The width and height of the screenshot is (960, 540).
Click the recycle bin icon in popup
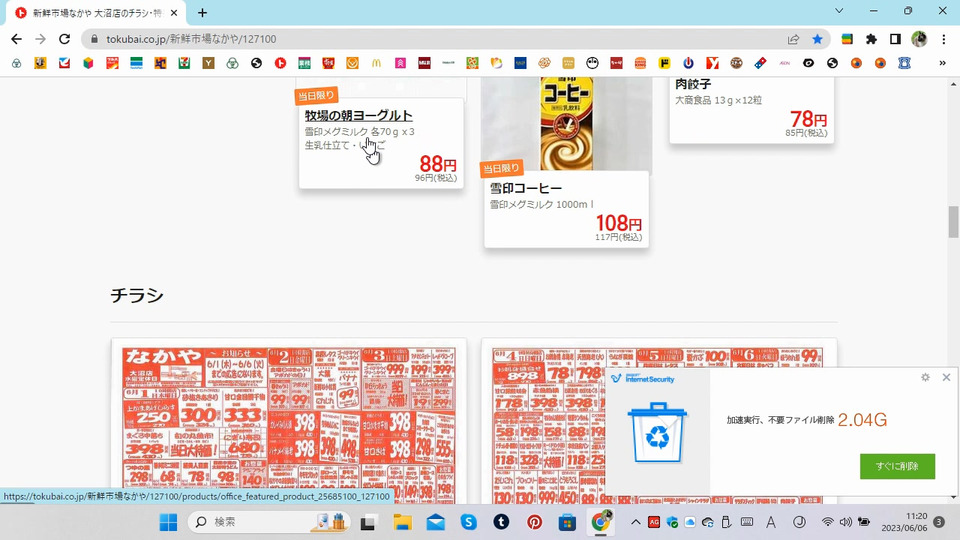click(658, 432)
